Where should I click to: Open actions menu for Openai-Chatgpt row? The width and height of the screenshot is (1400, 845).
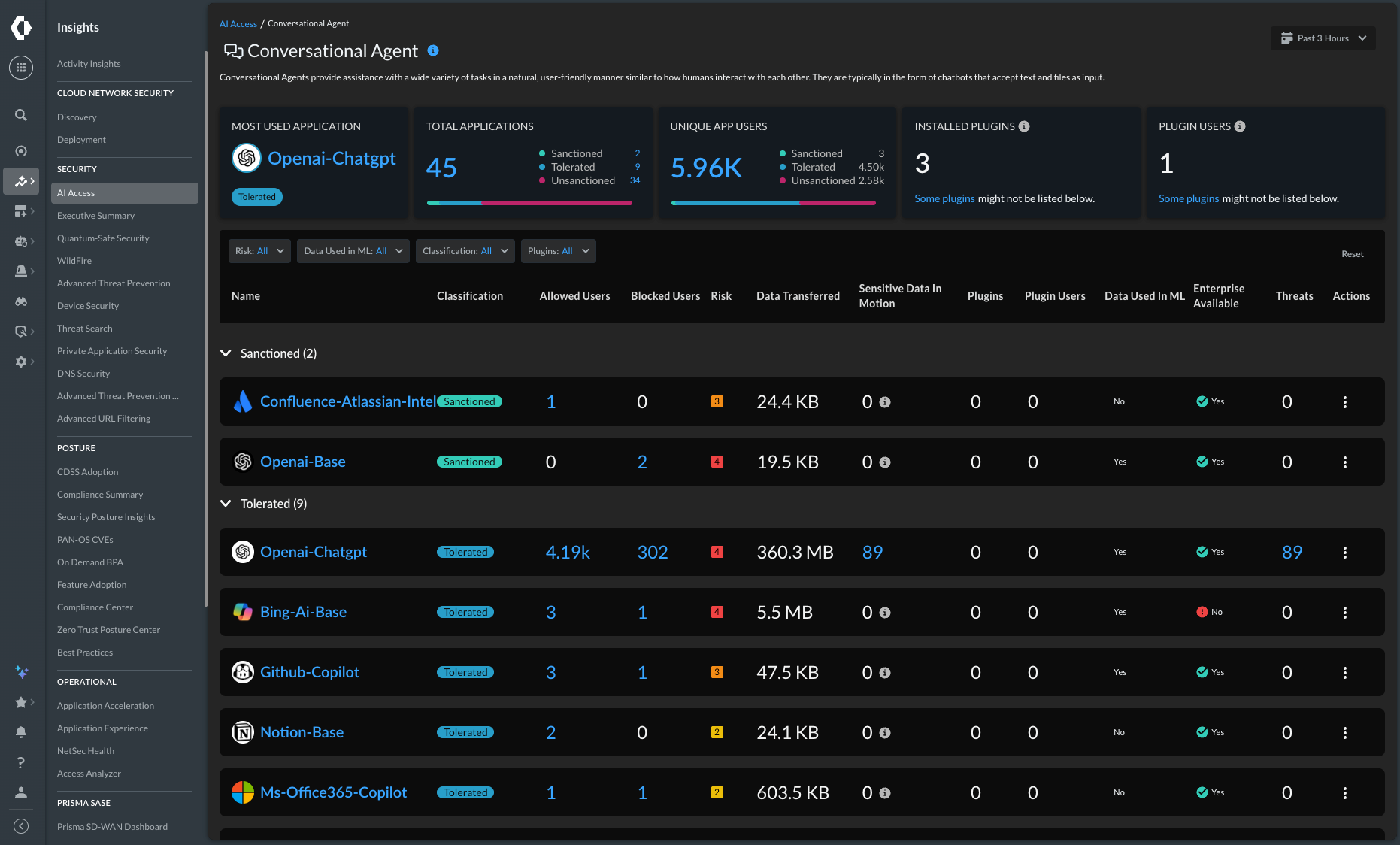pyautogui.click(x=1345, y=552)
